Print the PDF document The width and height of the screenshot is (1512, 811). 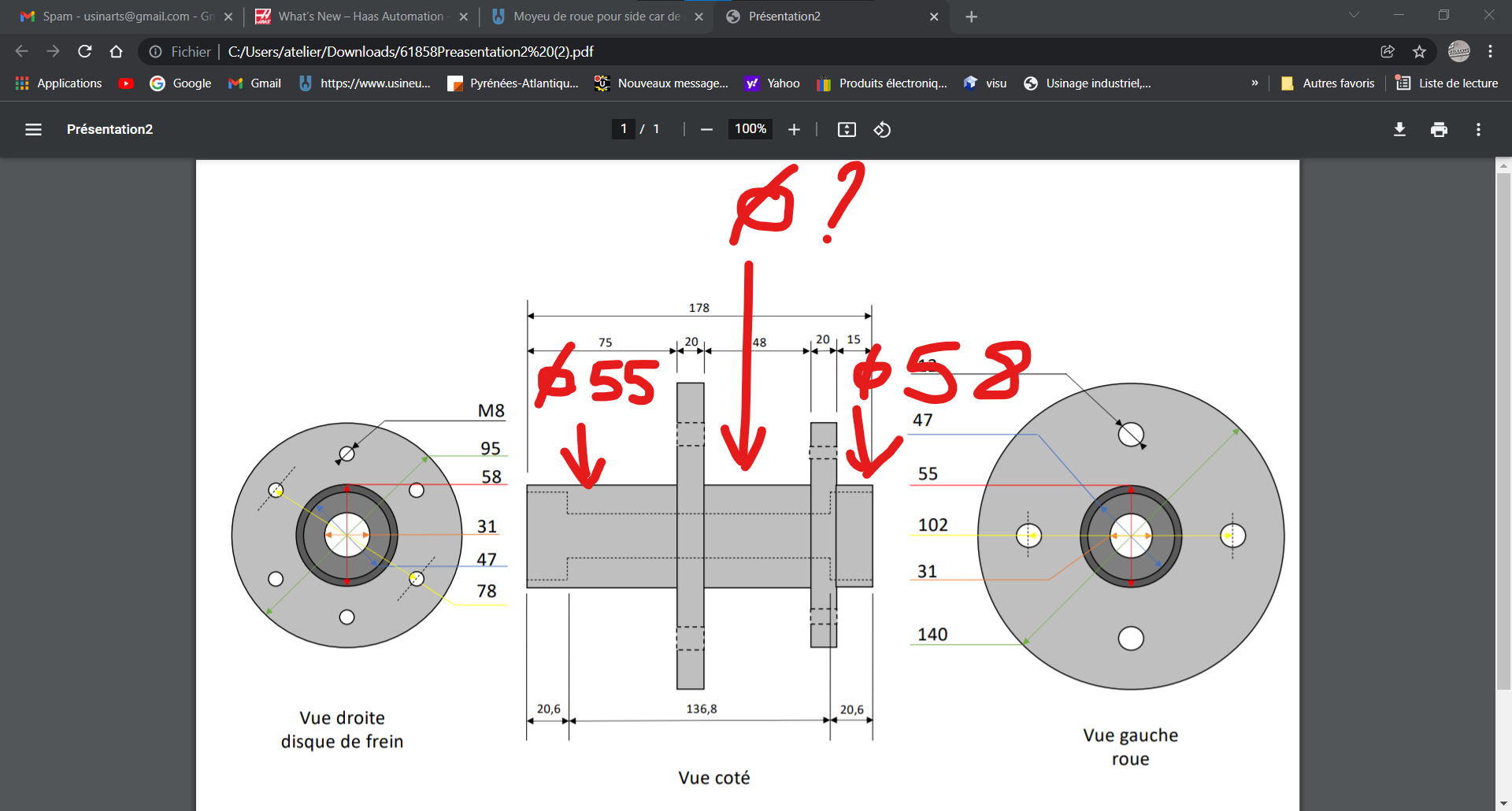point(1439,129)
